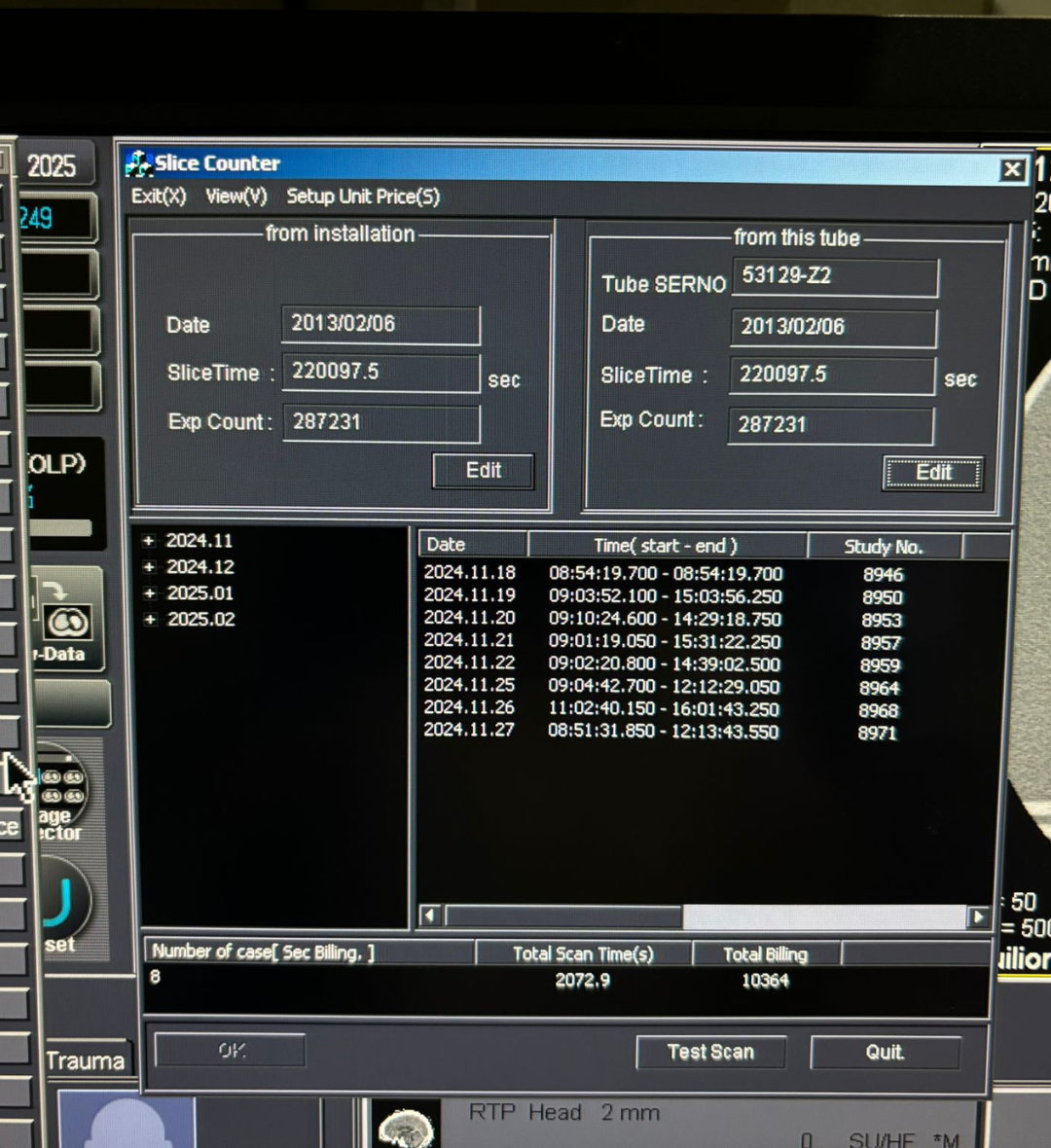1051x1148 pixels.
Task: Close the Slice Counter window
Action: tap(1012, 170)
